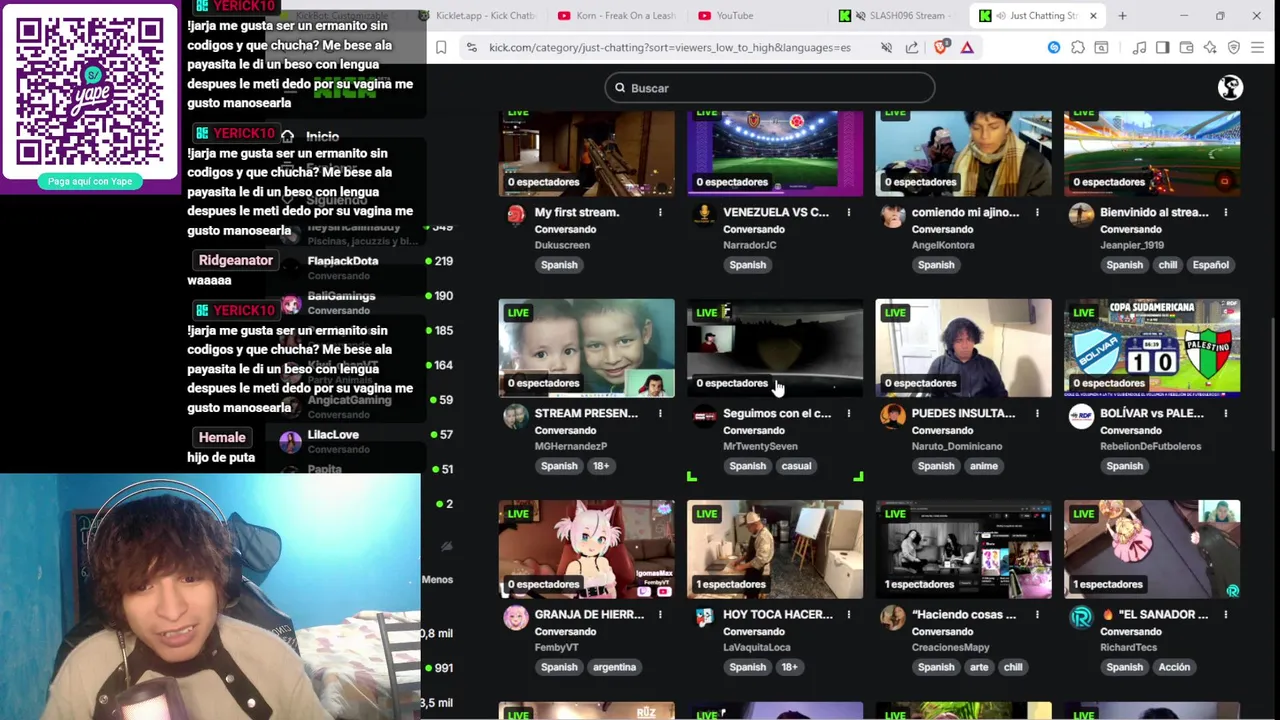Open the Brave Wallet icon
This screenshot has width=1280, height=720.
(x=1186, y=47)
